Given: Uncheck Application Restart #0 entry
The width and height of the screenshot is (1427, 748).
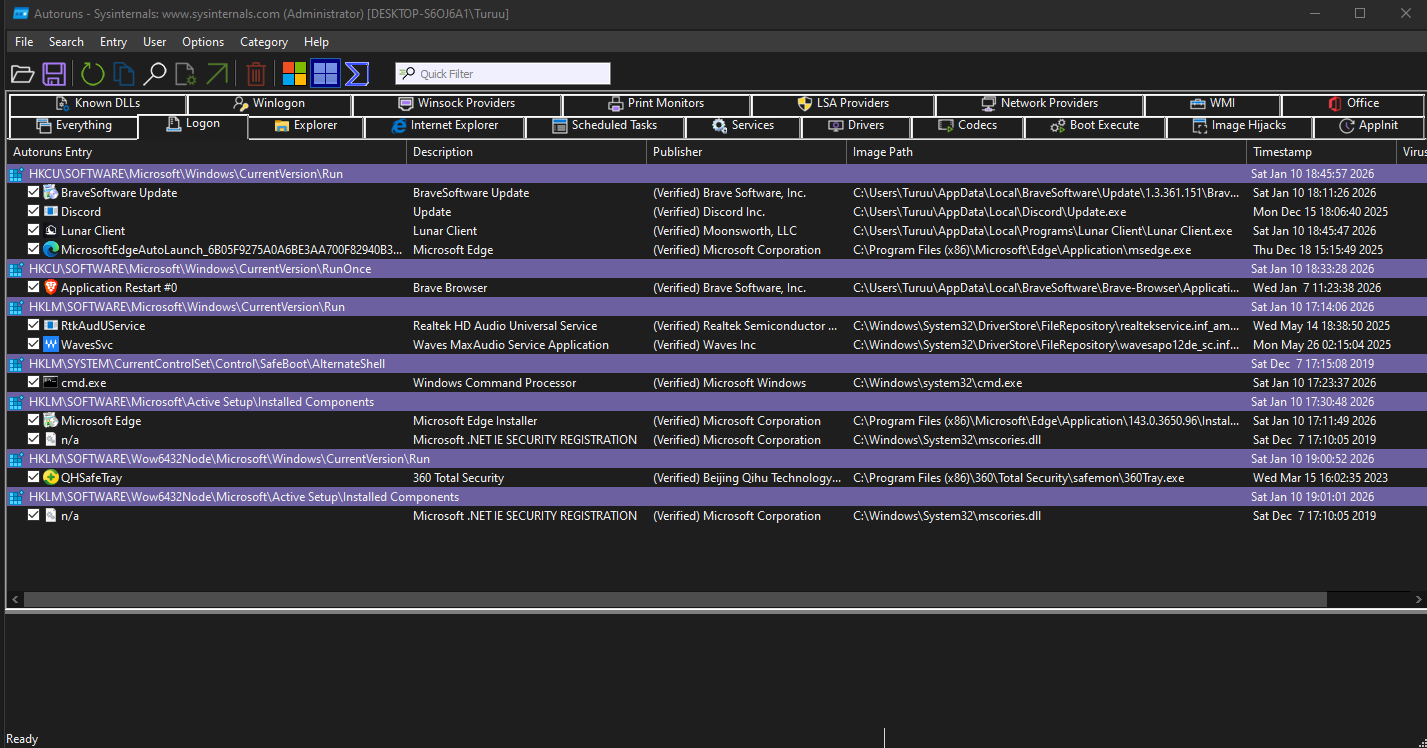Looking at the screenshot, I should click(34, 288).
